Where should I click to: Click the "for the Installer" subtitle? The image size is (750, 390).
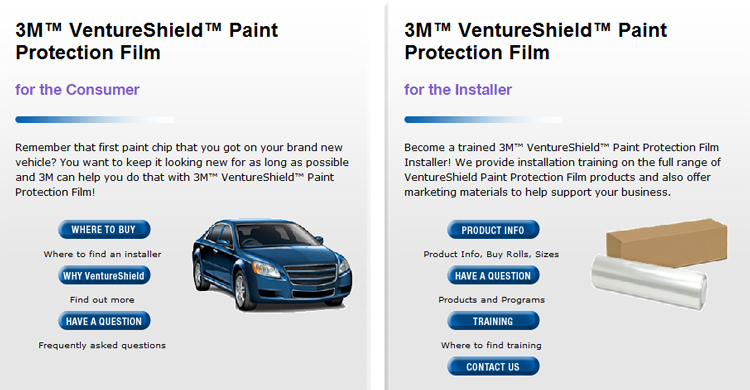[458, 89]
